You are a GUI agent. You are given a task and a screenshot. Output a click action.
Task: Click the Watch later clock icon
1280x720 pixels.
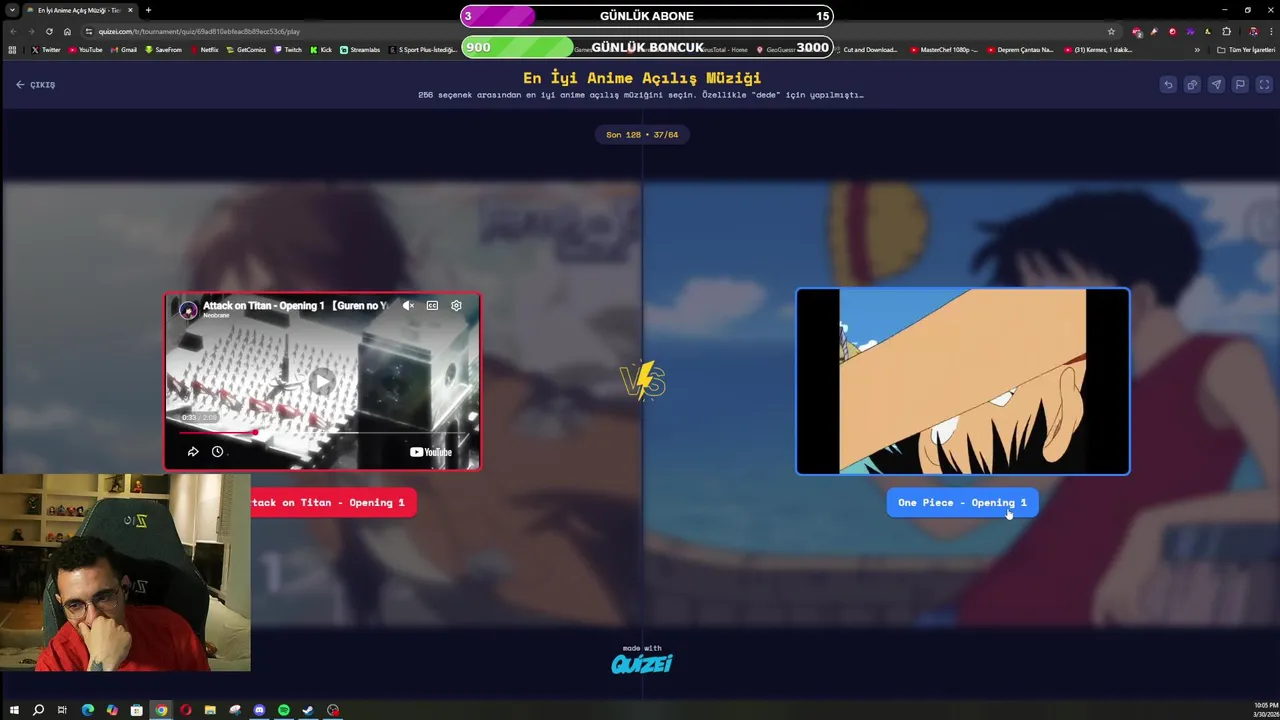tap(217, 452)
